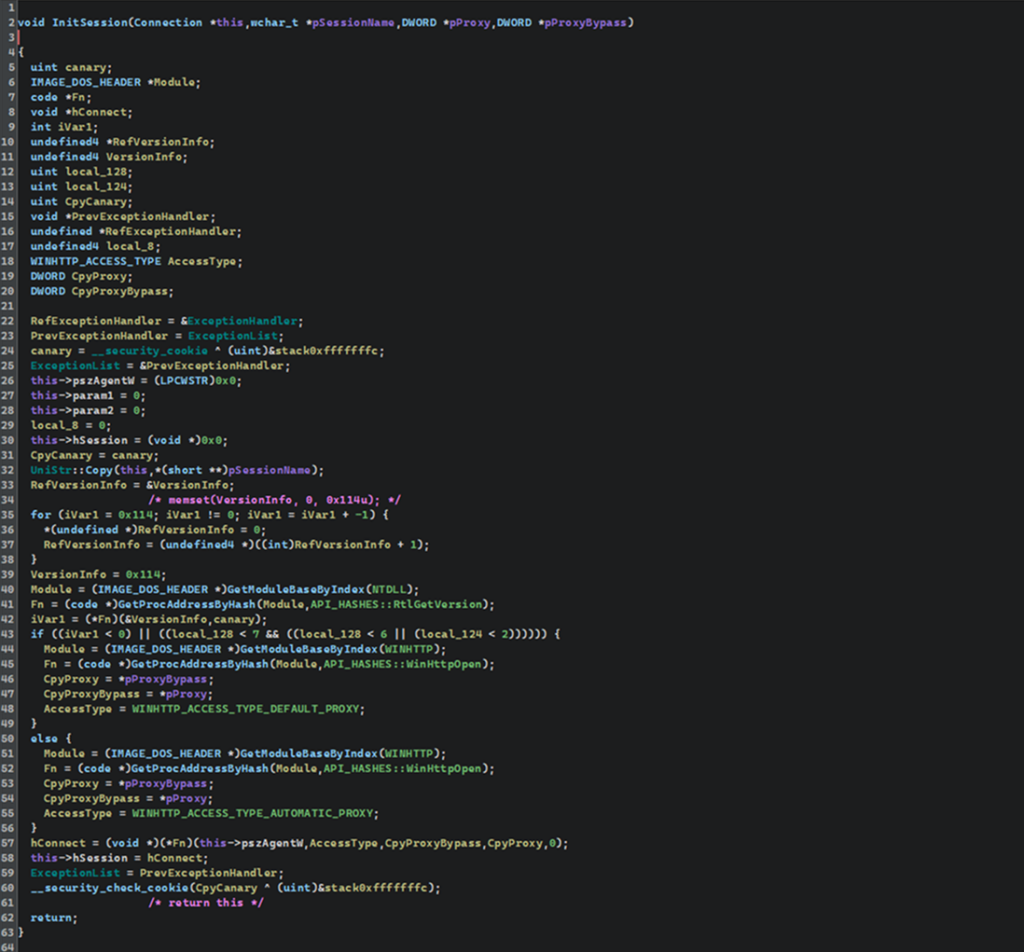Click the Connection type in function signature

(170, 22)
